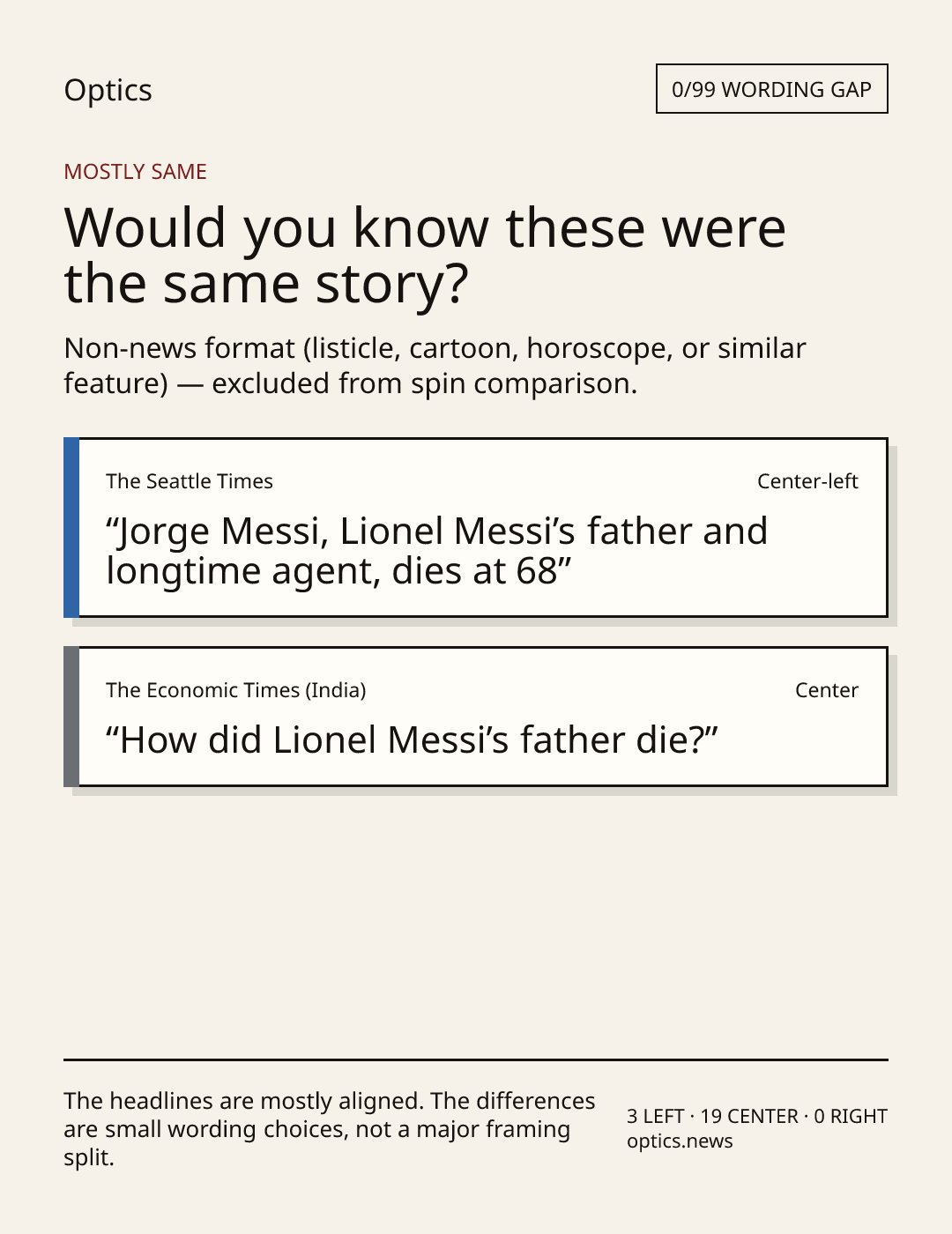Click the Jorge Messi dies at 68 headline
The image size is (952, 1234).
(x=436, y=551)
